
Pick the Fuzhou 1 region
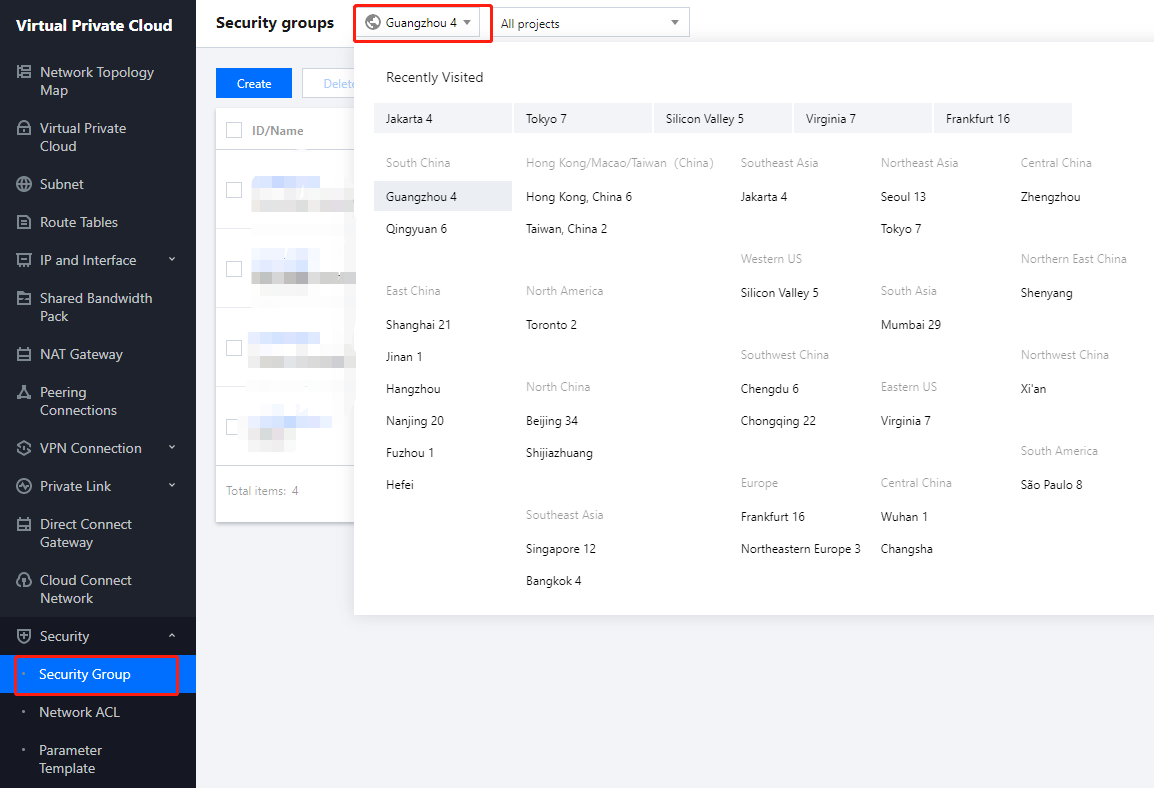point(410,452)
